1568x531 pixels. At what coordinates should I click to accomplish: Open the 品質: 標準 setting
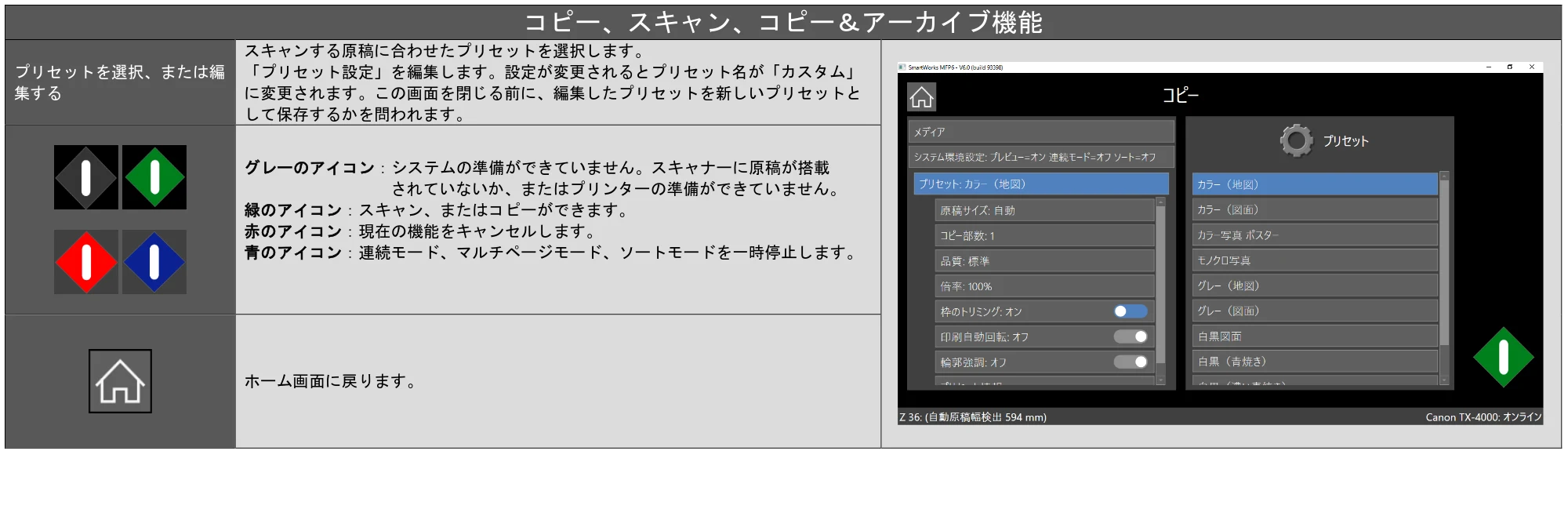[1044, 261]
